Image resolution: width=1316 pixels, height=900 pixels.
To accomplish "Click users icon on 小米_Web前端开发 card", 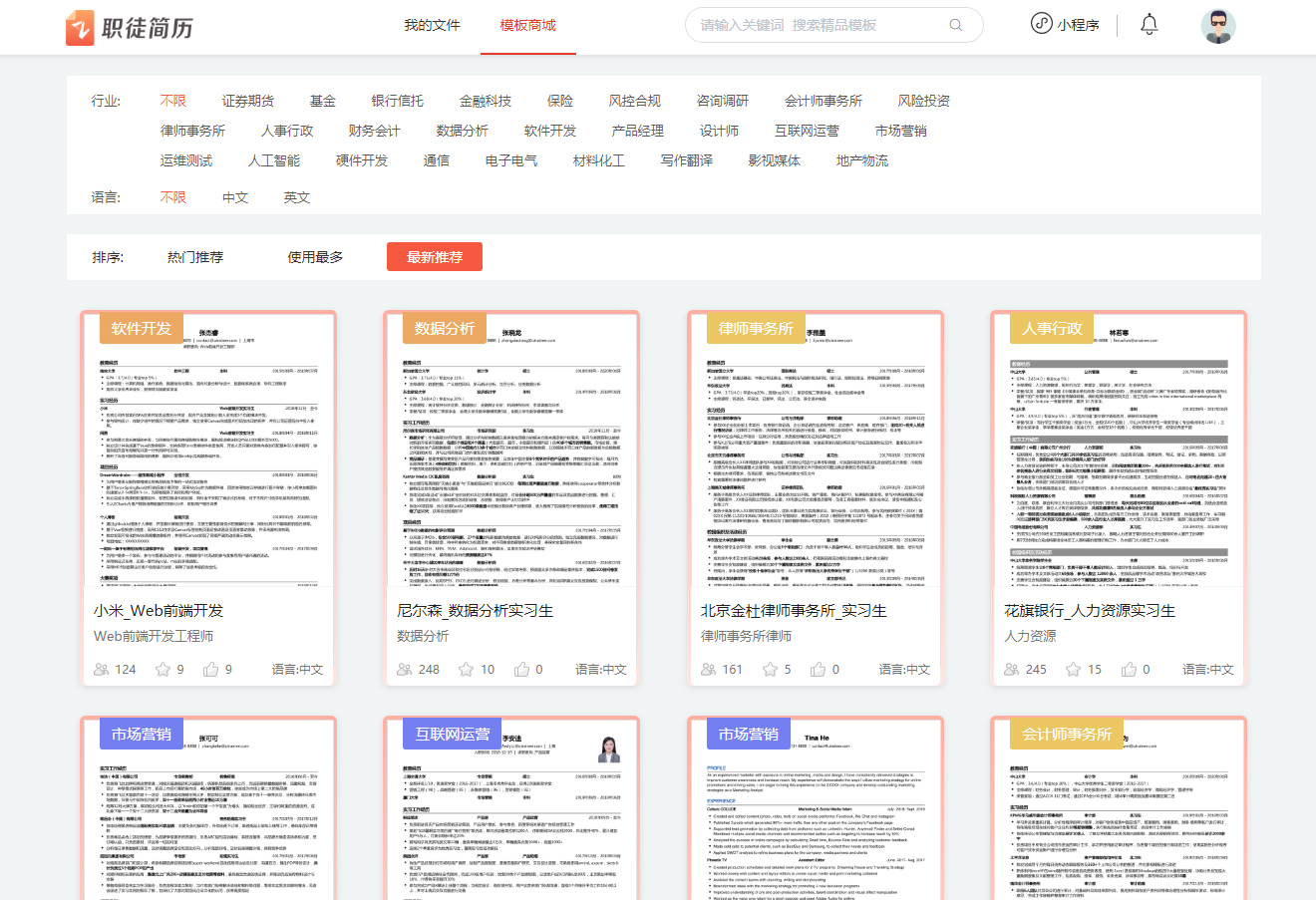I will click(x=101, y=669).
